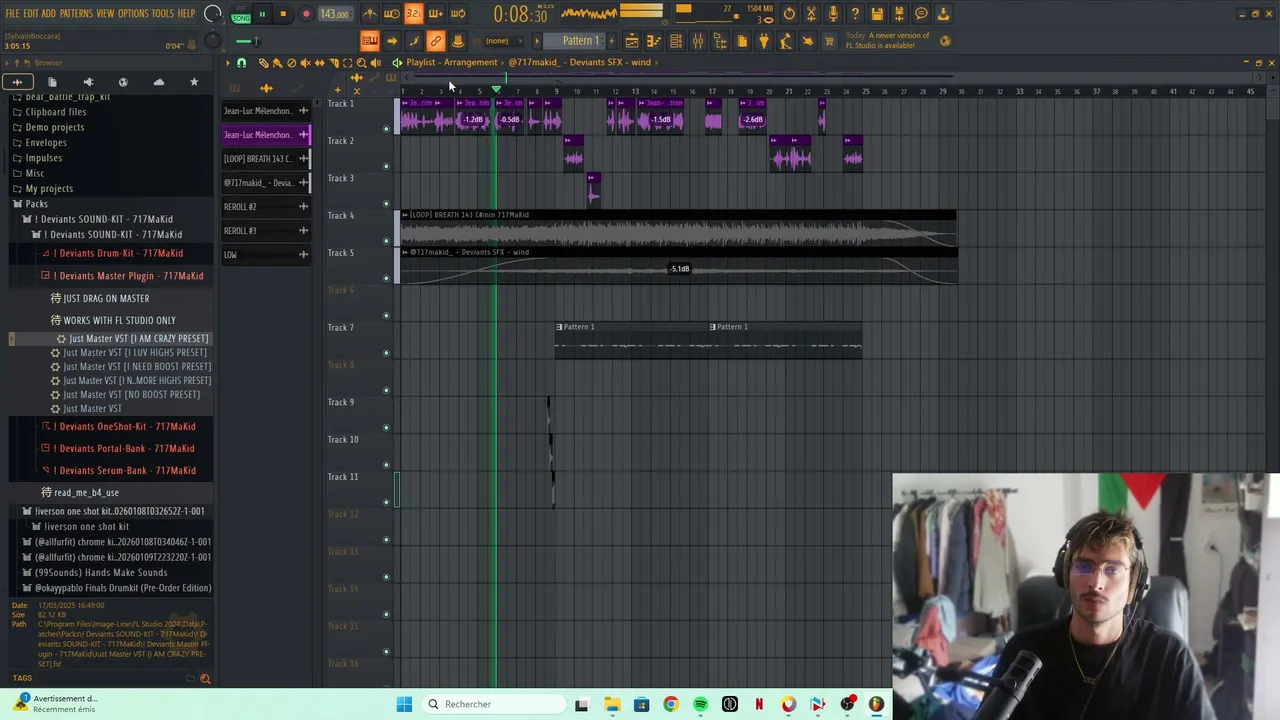Open the Playlist options menu arrow
The width and height of the screenshot is (1280, 720).
coord(228,63)
